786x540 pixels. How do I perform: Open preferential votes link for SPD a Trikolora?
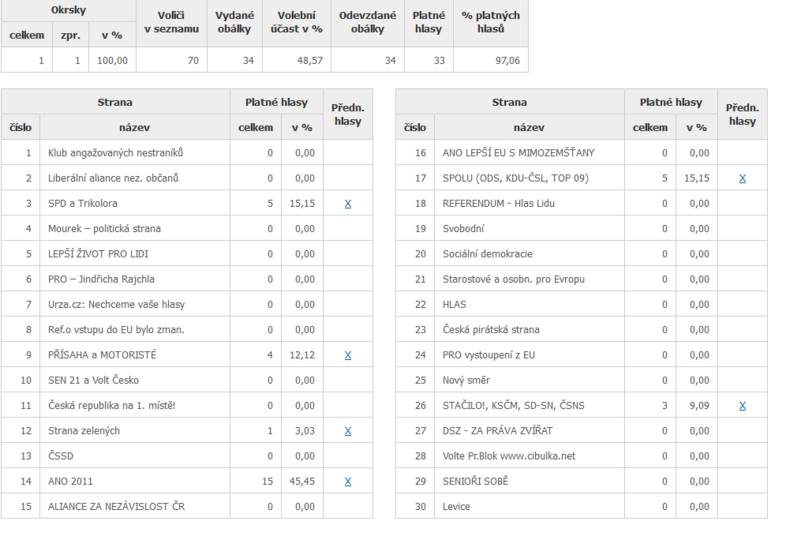point(348,203)
